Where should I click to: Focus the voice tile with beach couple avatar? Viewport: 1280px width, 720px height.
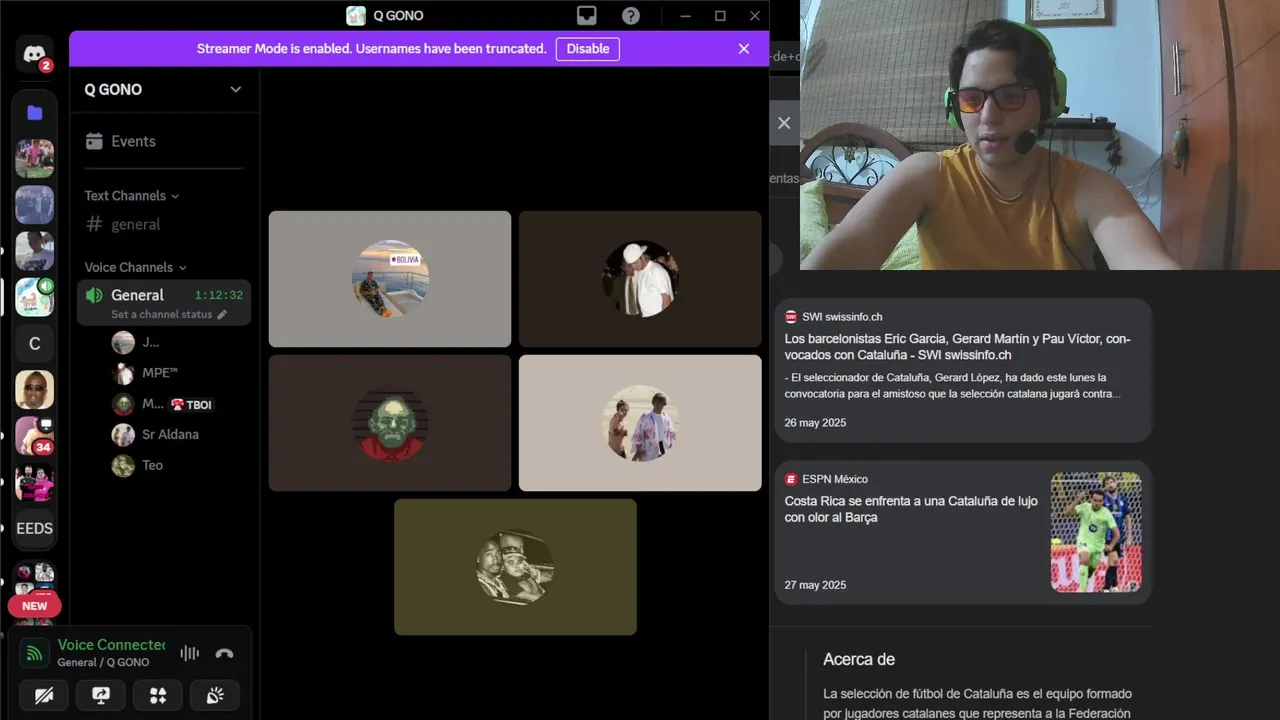(x=640, y=423)
